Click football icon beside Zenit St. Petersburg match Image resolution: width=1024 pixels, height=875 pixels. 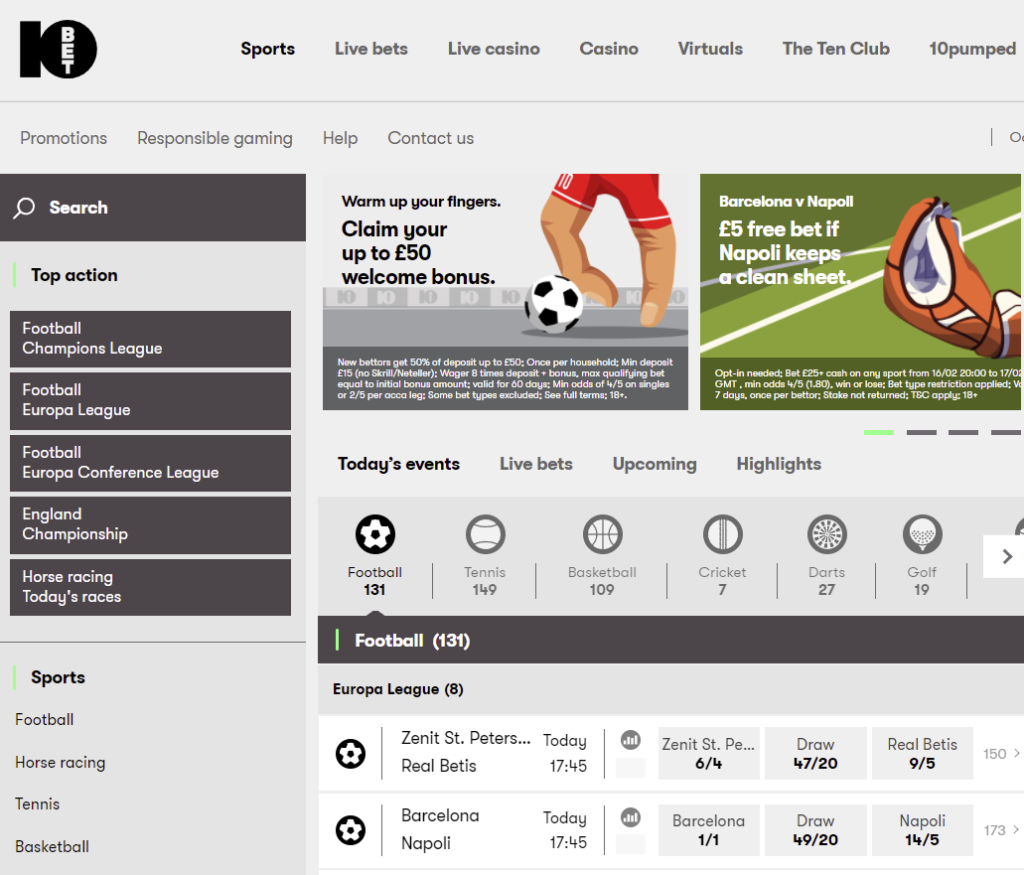click(x=351, y=754)
